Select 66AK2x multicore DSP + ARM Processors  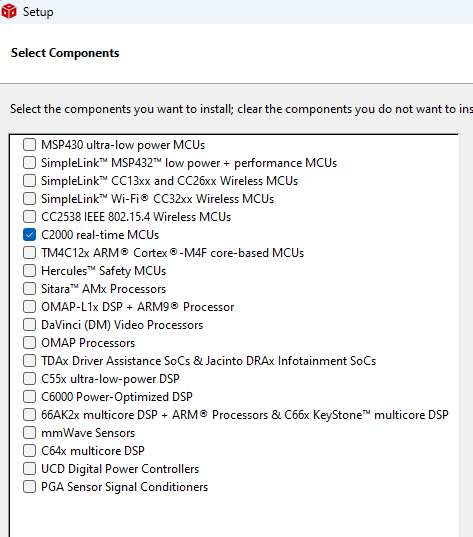(29, 414)
